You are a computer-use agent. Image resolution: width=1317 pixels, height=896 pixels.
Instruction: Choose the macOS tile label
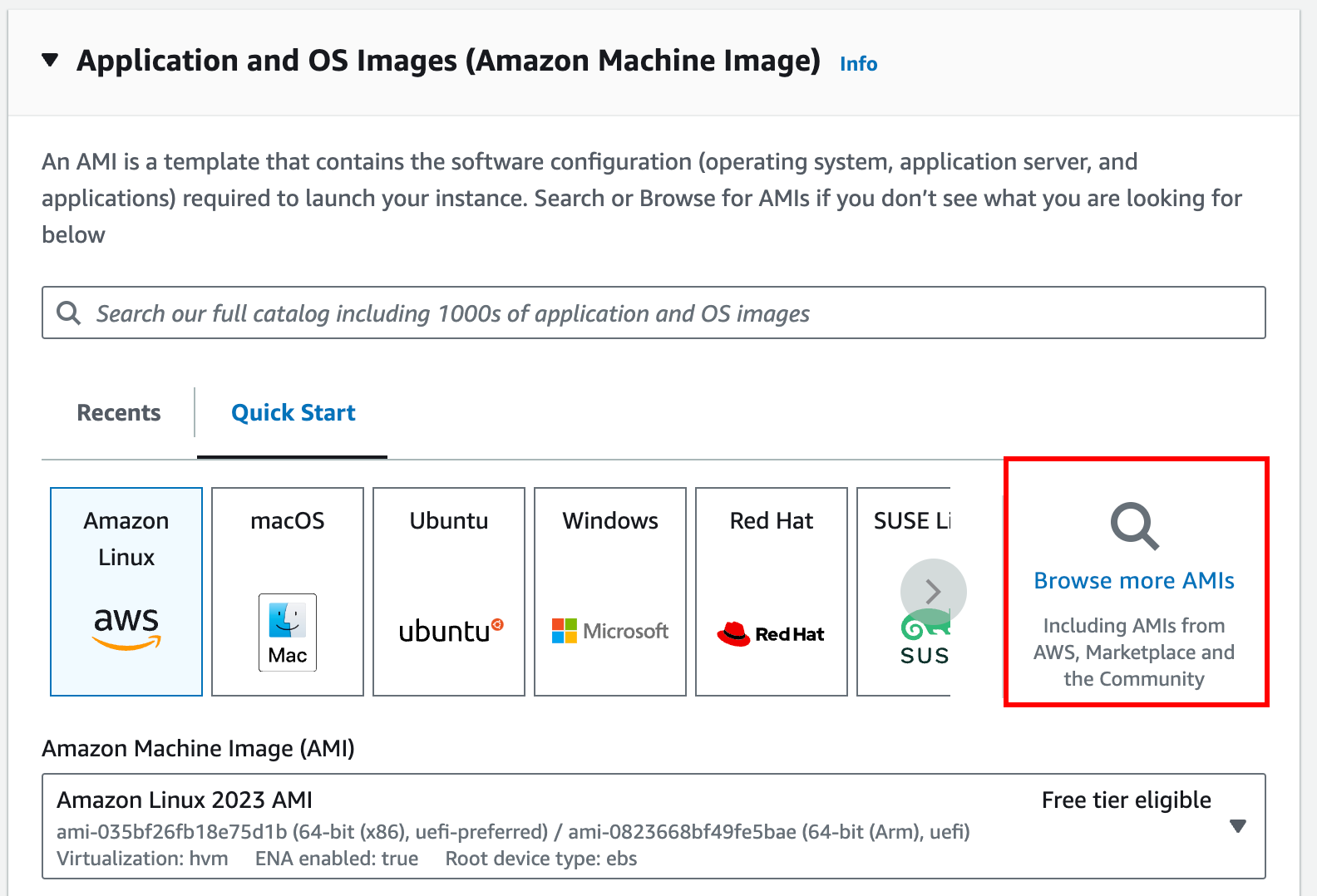pyautogui.click(x=288, y=521)
